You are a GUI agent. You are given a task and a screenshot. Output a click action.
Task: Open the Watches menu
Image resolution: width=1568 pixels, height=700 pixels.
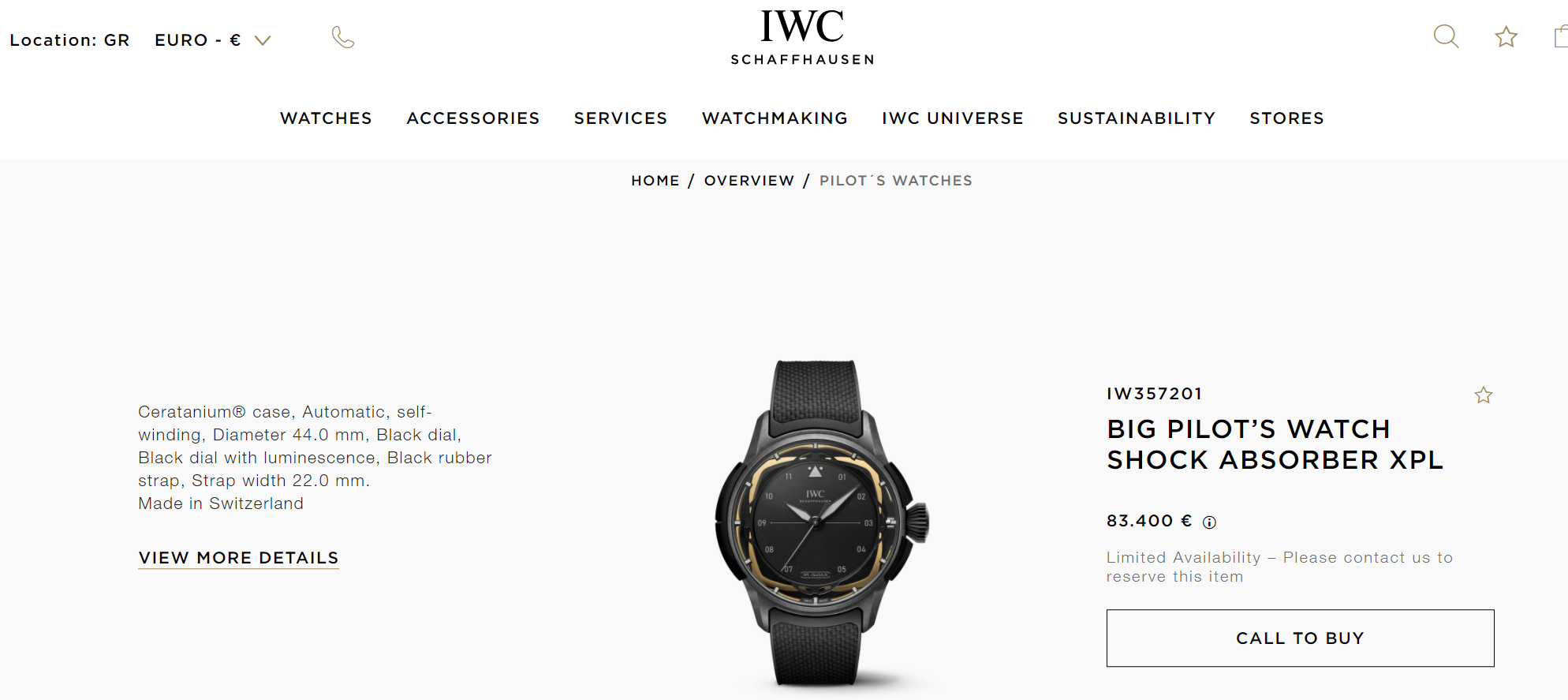pos(326,118)
